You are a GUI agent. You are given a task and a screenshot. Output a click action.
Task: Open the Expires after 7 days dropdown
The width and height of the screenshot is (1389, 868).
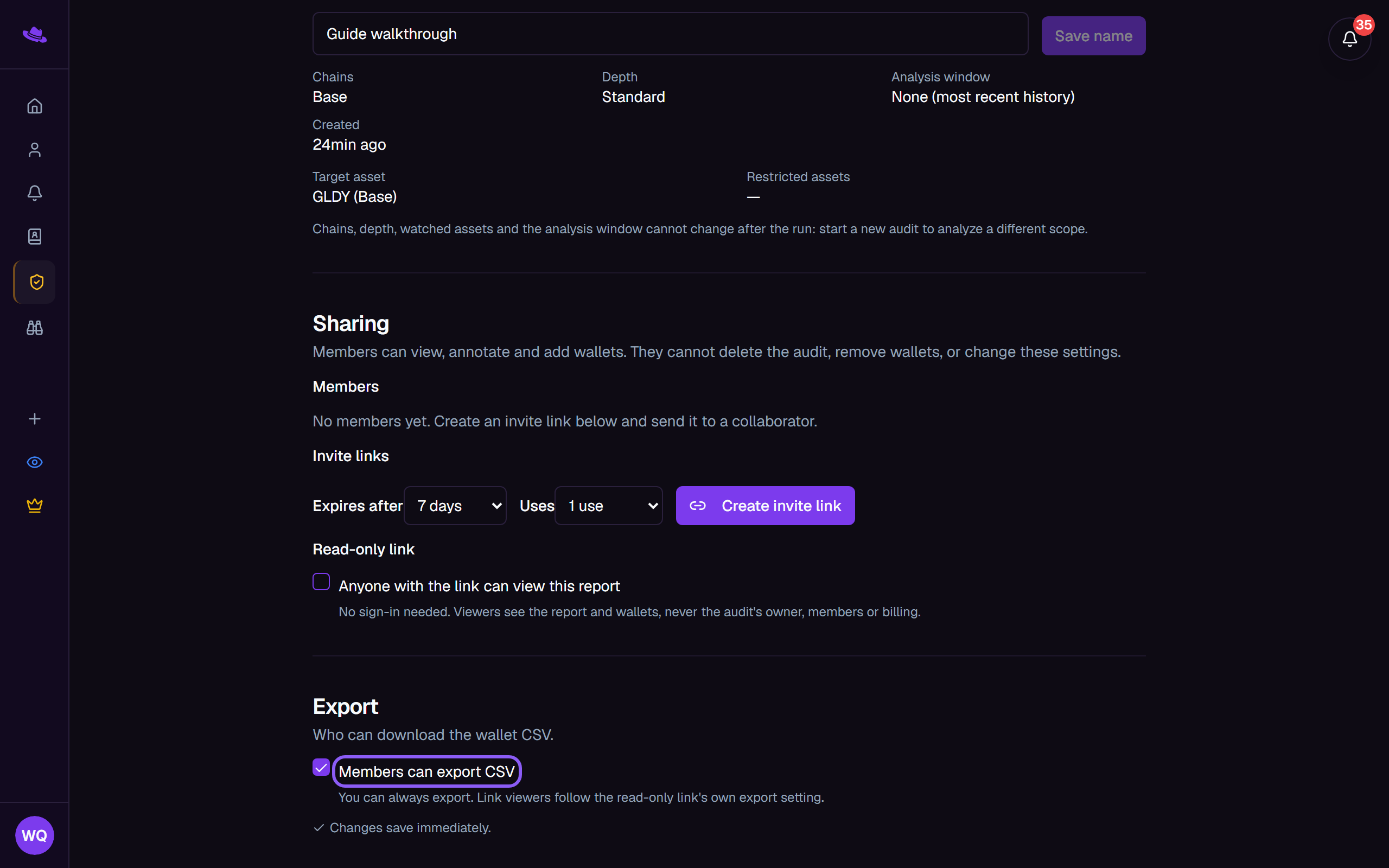[455, 506]
